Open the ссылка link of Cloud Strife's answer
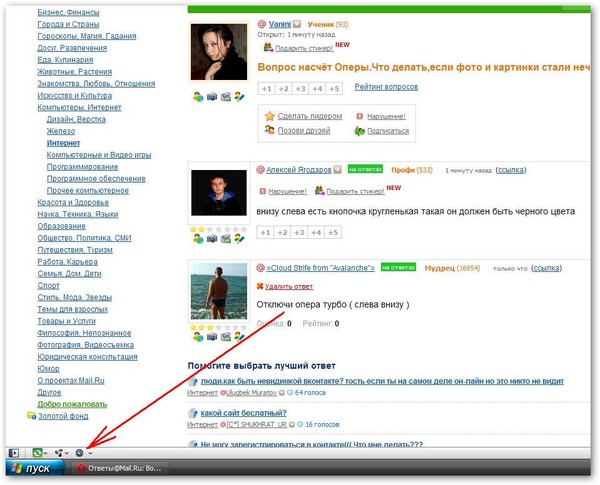 pyautogui.click(x=546, y=268)
